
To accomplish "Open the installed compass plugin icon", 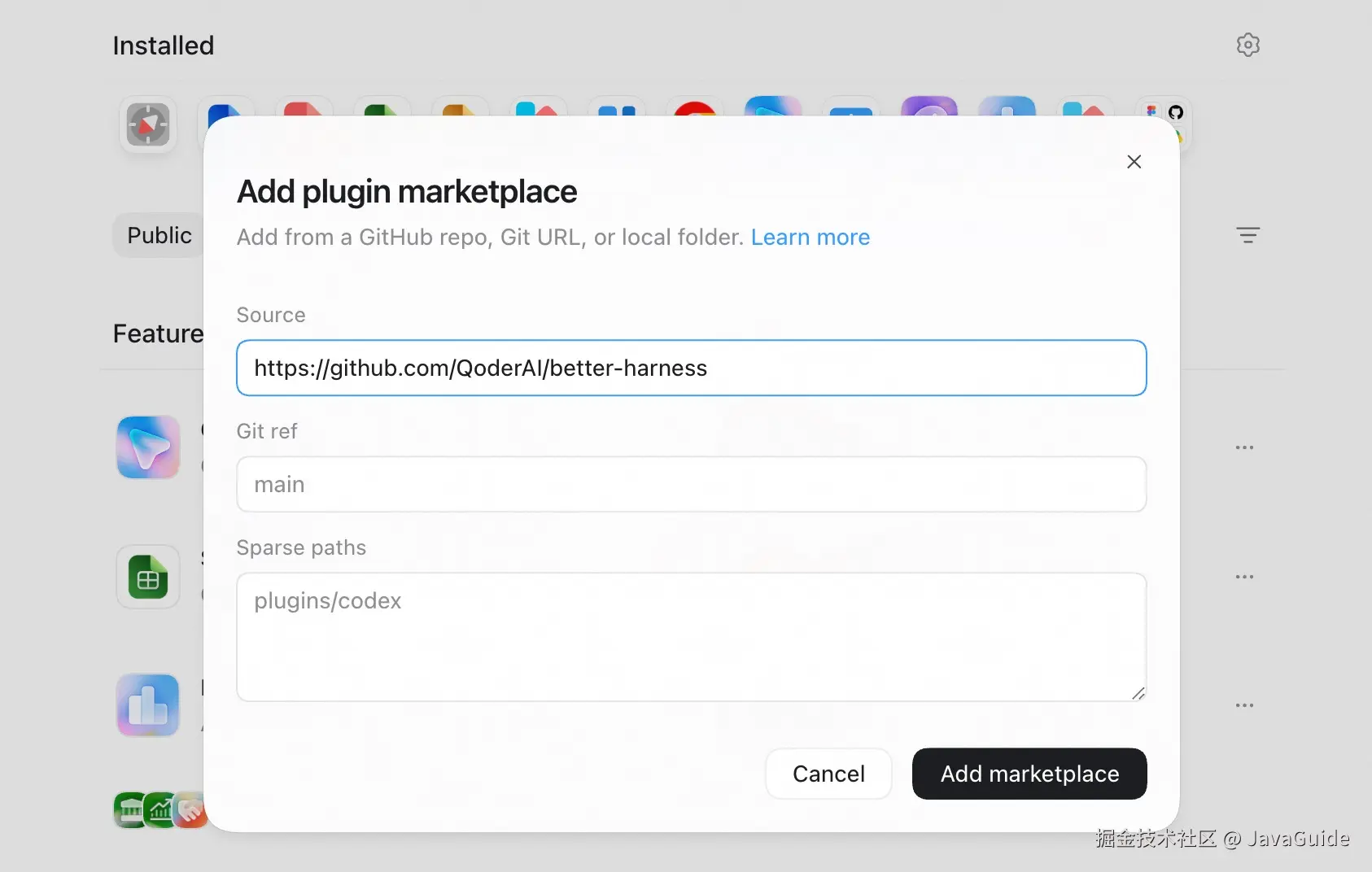I will pos(148,124).
